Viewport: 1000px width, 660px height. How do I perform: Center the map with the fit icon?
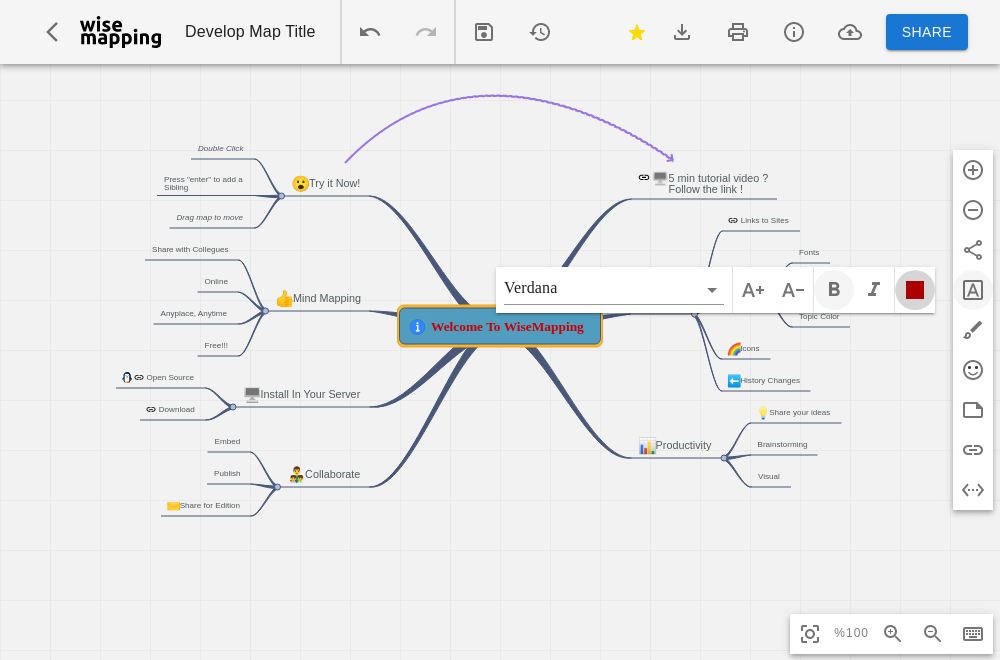(810, 634)
